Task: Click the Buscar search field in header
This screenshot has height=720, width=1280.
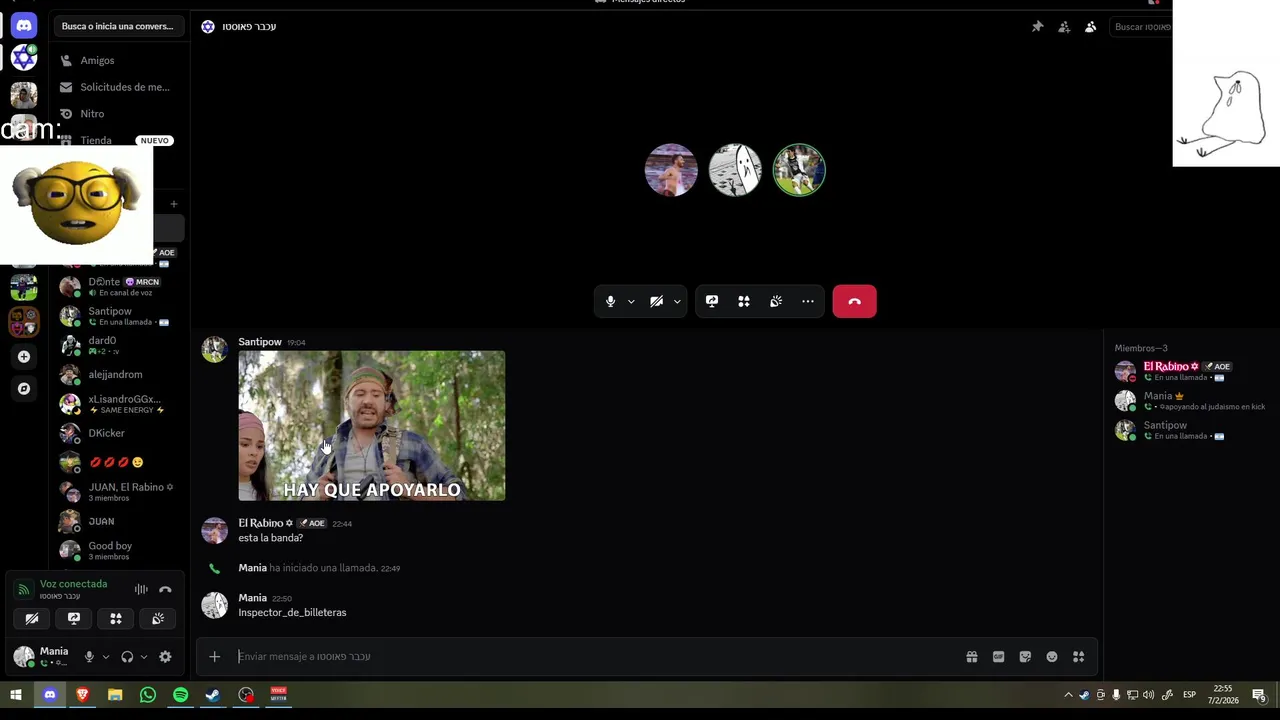Action: (x=1142, y=27)
